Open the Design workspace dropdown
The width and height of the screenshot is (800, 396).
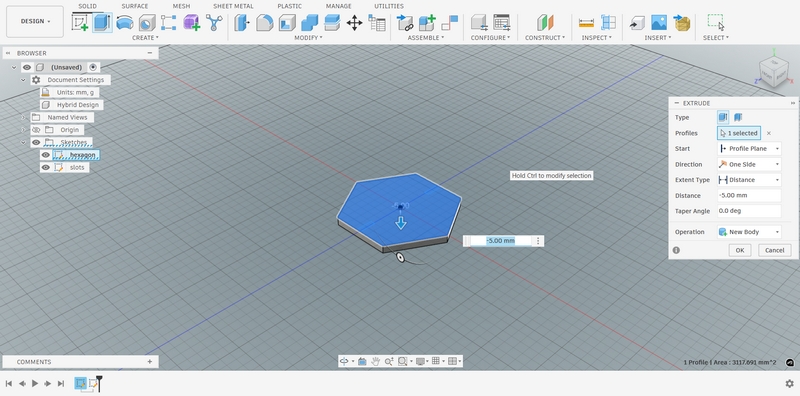point(35,21)
